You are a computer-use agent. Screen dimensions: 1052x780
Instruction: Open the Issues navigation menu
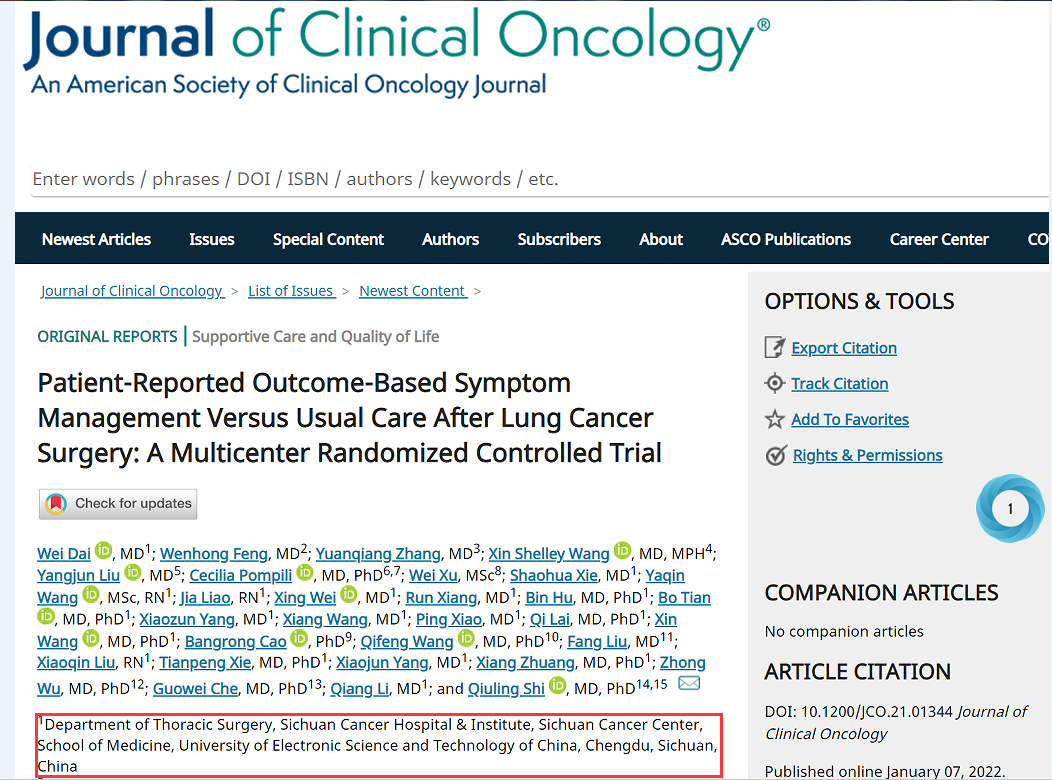point(212,239)
